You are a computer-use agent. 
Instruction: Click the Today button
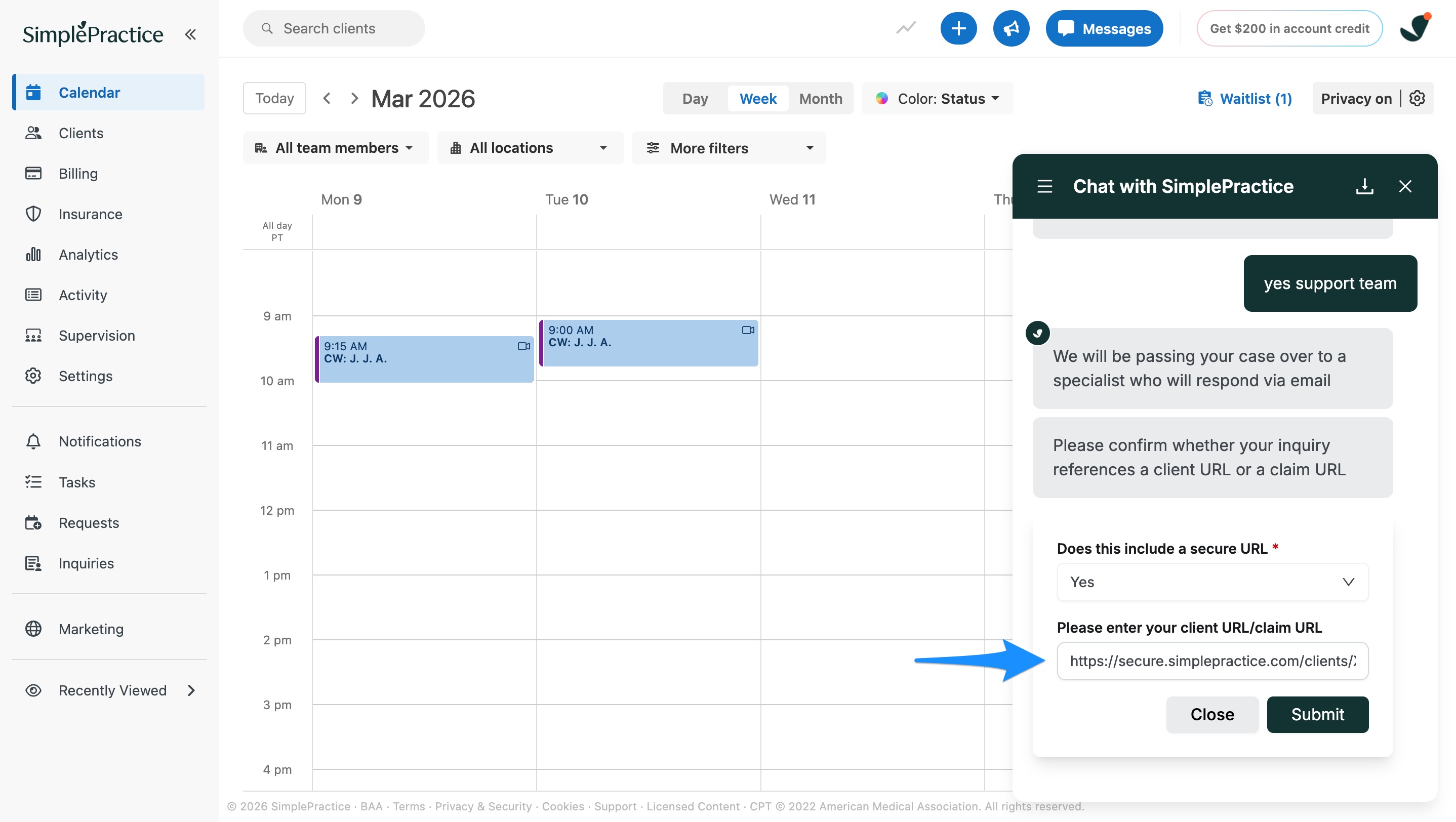point(275,98)
